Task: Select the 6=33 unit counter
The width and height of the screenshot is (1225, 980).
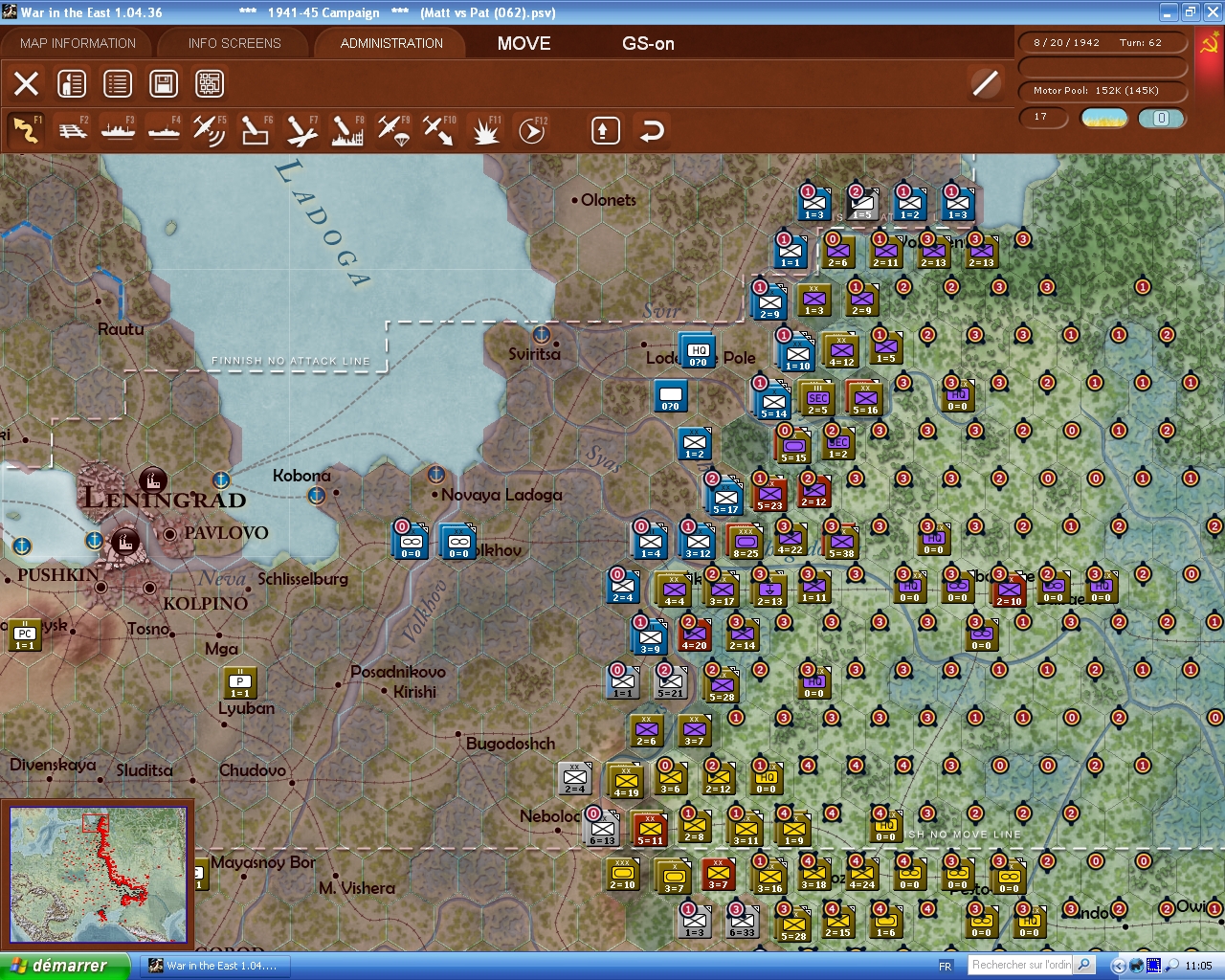Action: (x=741, y=922)
